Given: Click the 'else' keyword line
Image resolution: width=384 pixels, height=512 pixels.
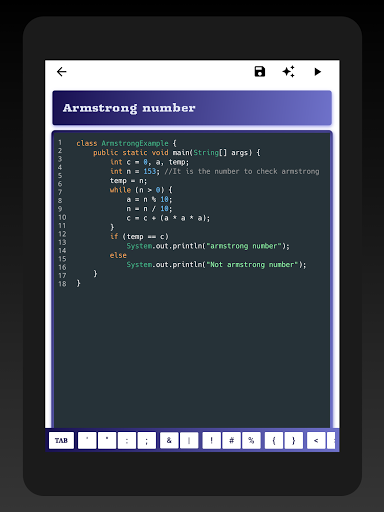Looking at the screenshot, I should coord(118,255).
